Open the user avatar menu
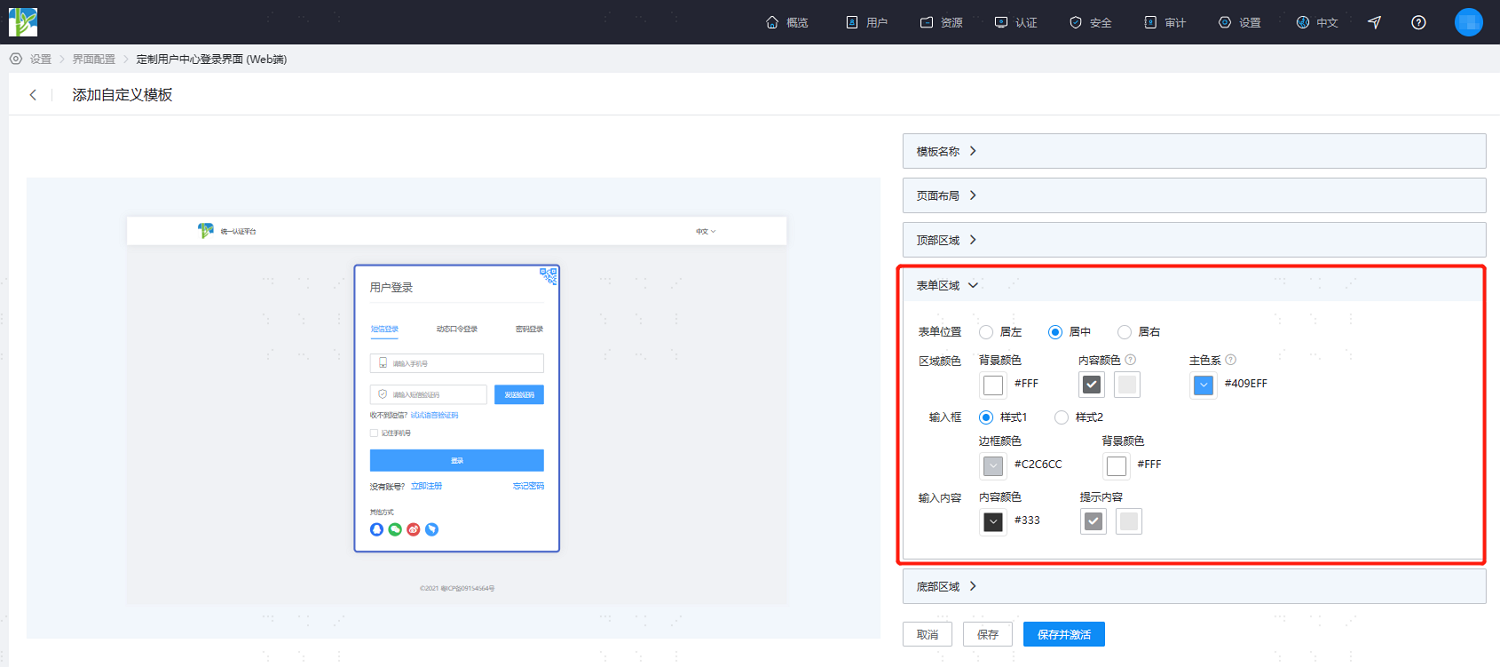This screenshot has height=667, width=1500. (1468, 22)
